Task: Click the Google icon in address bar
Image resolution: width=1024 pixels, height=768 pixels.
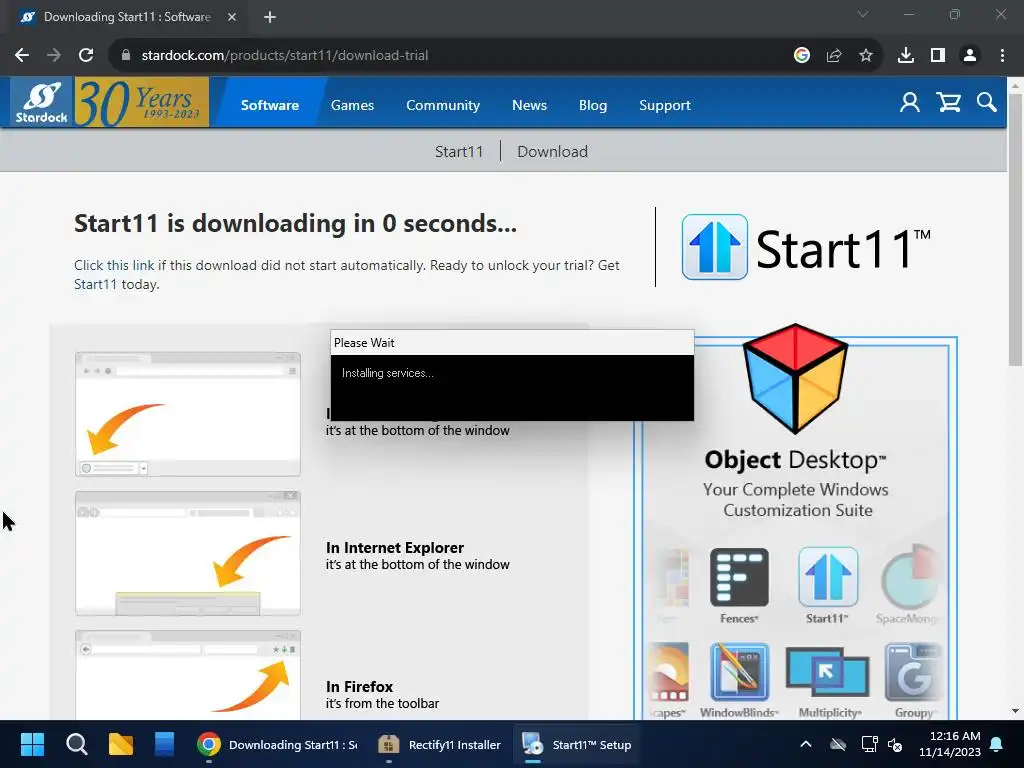Action: (x=802, y=56)
